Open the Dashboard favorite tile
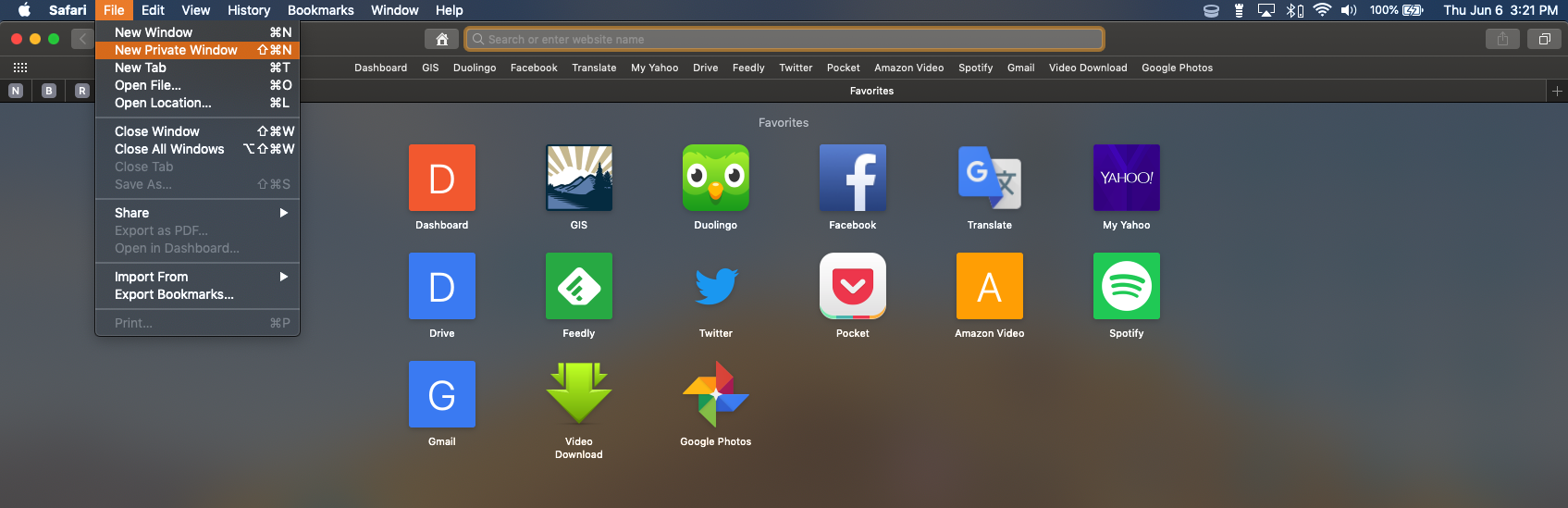The image size is (1568, 508). (x=442, y=178)
